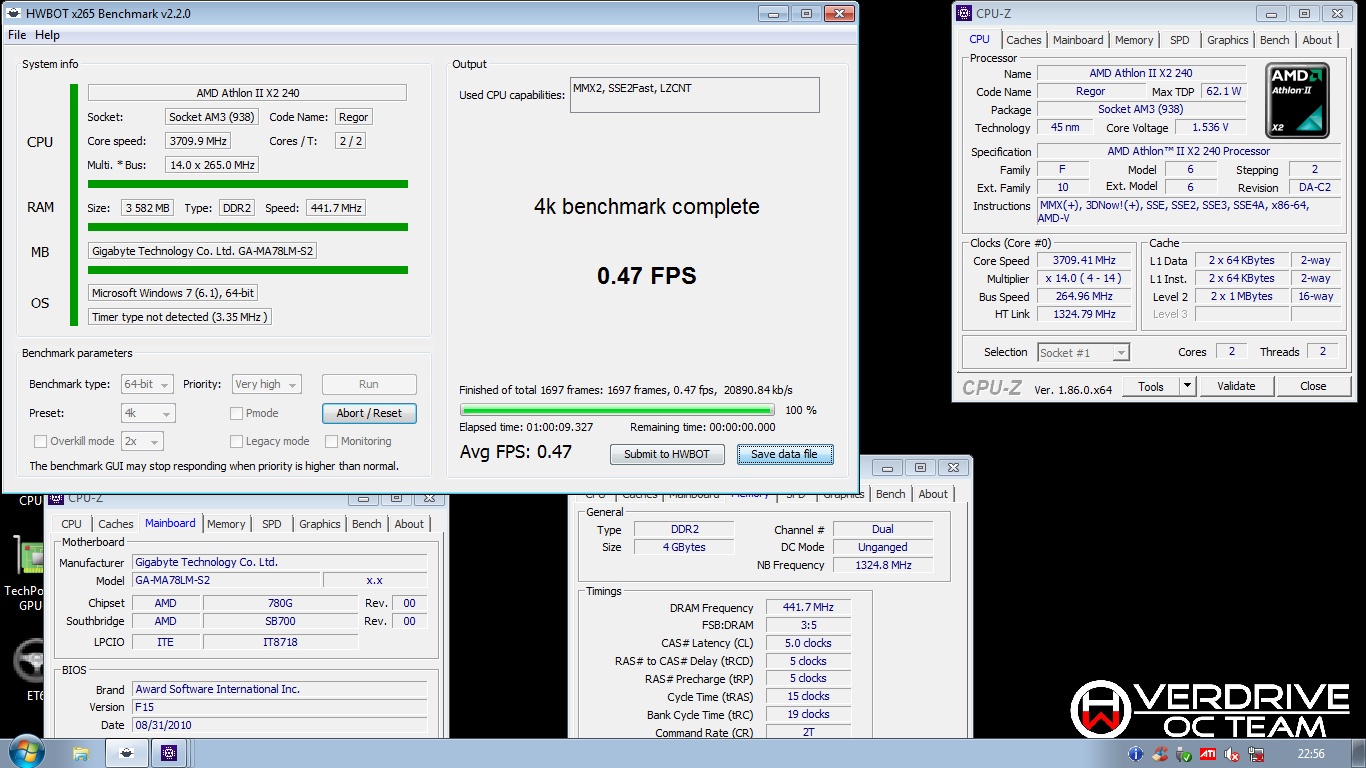The height and width of the screenshot is (768, 1366).
Task: Click the Used CPU capabilities text box
Action: (x=695, y=95)
